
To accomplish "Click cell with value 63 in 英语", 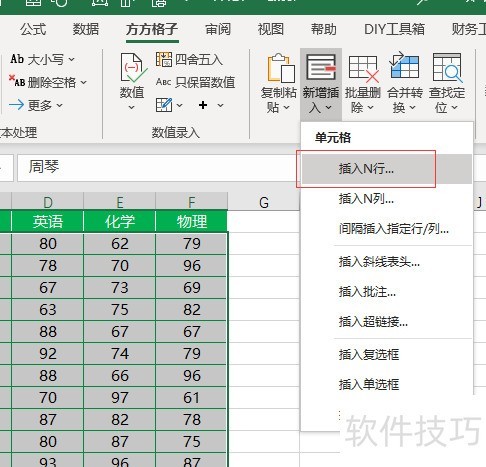I will [48, 310].
